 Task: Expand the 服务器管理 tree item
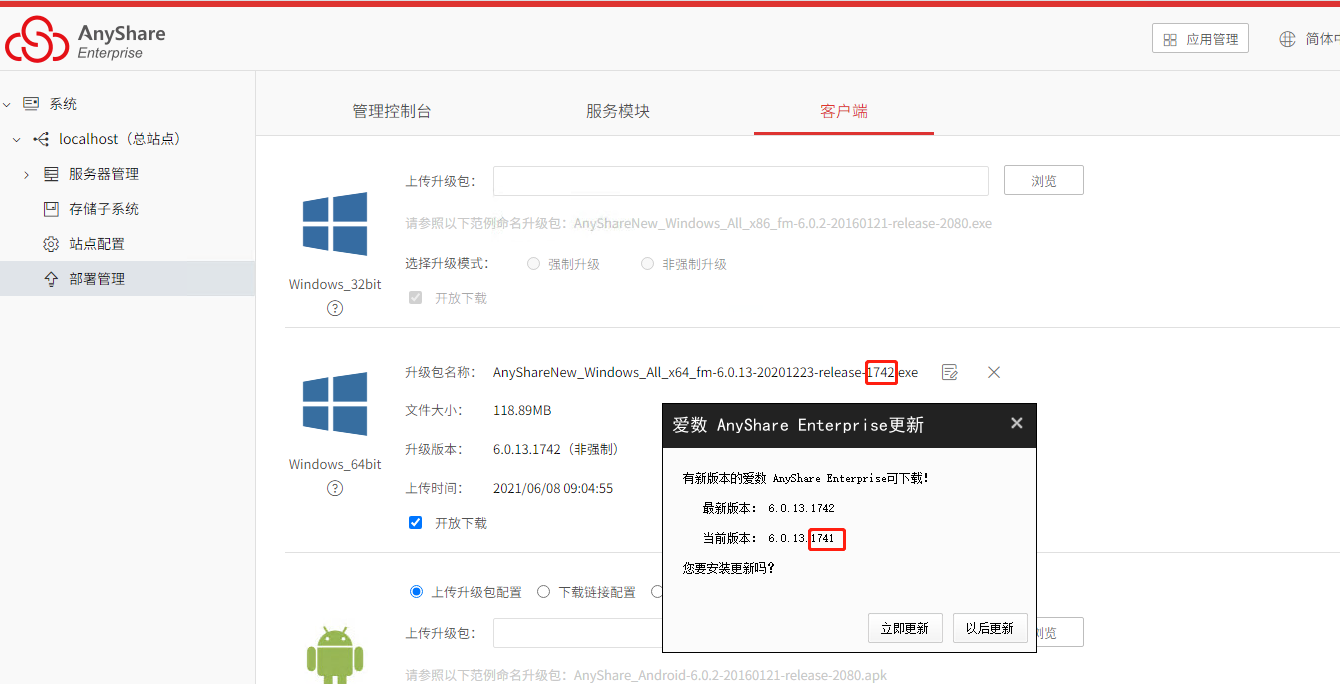point(27,174)
